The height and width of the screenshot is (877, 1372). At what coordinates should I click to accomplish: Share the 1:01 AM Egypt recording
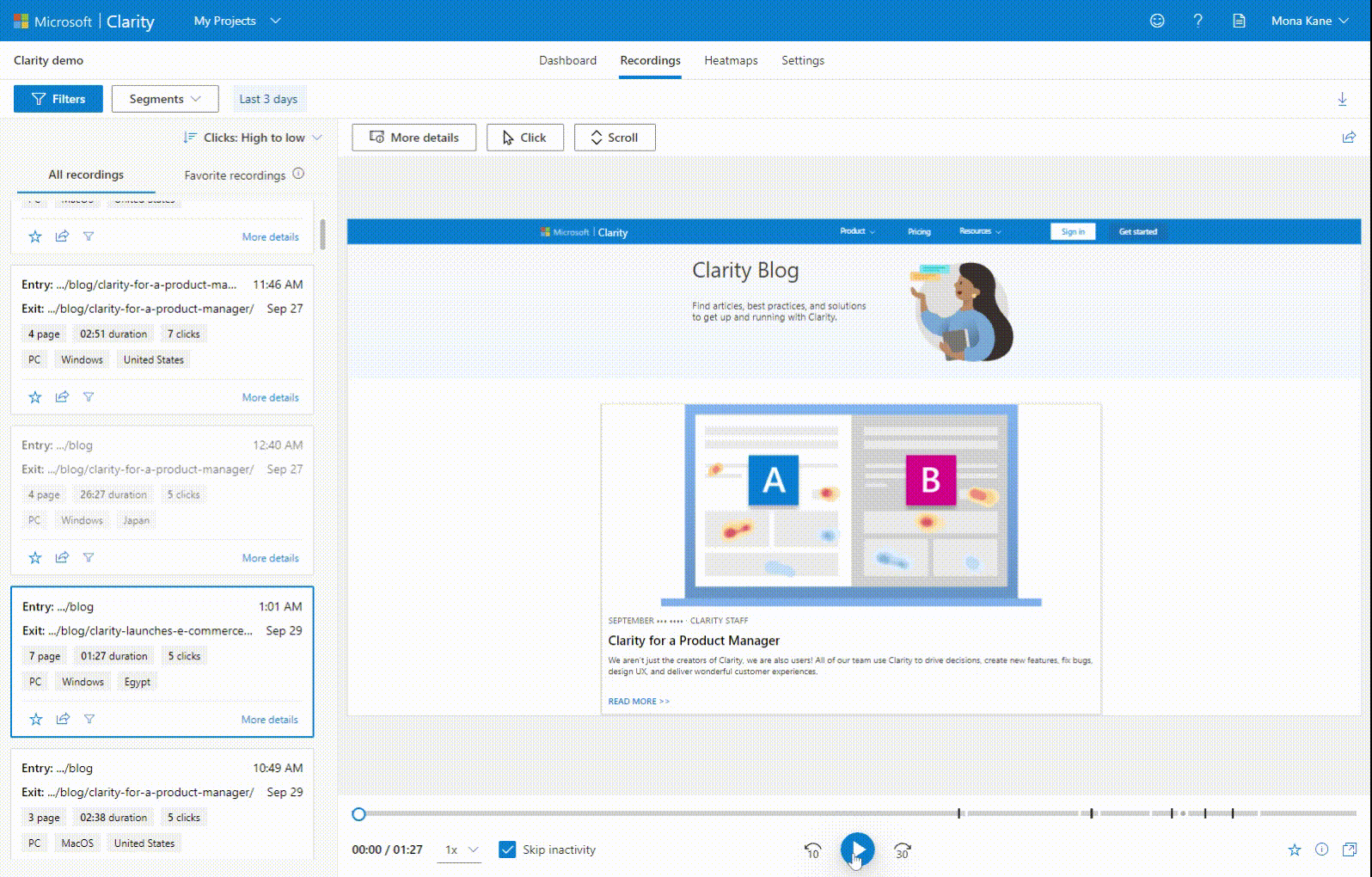[x=63, y=720]
